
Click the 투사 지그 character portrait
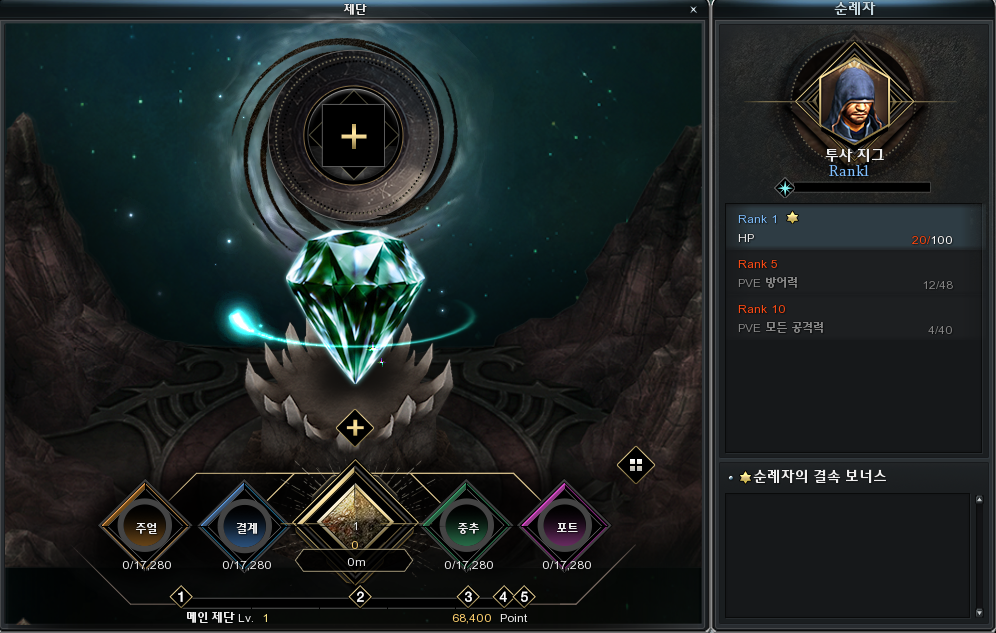(x=854, y=102)
